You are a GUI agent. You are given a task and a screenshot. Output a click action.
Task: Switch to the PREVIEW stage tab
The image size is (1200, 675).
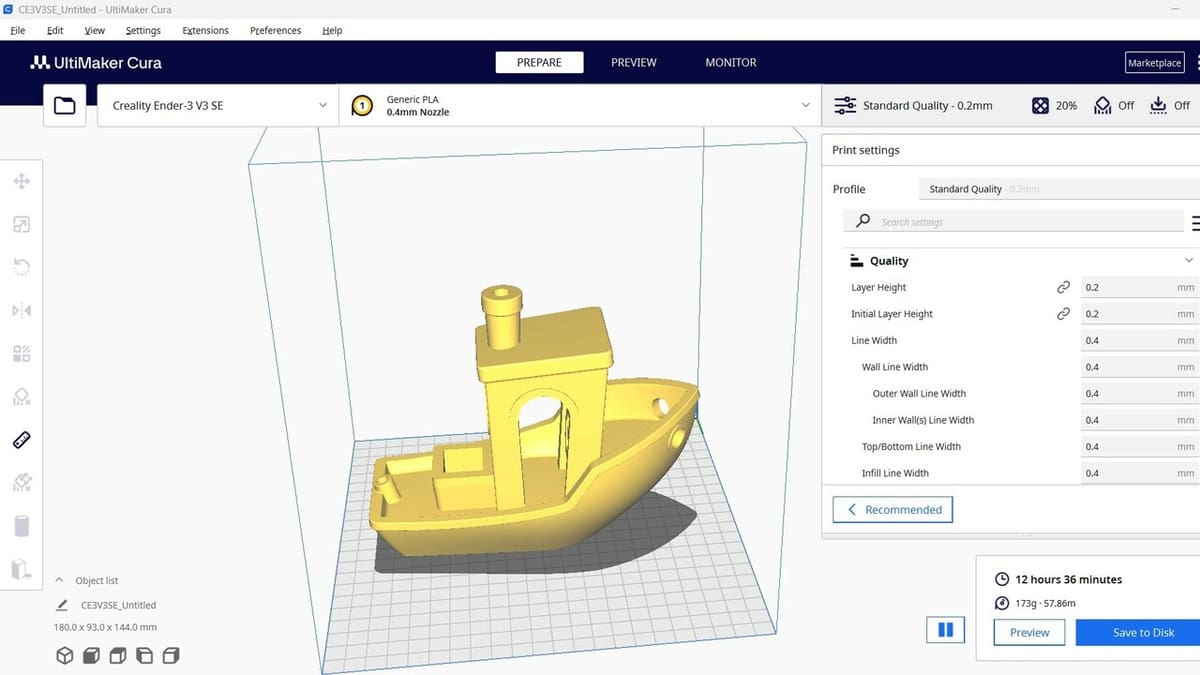point(634,62)
